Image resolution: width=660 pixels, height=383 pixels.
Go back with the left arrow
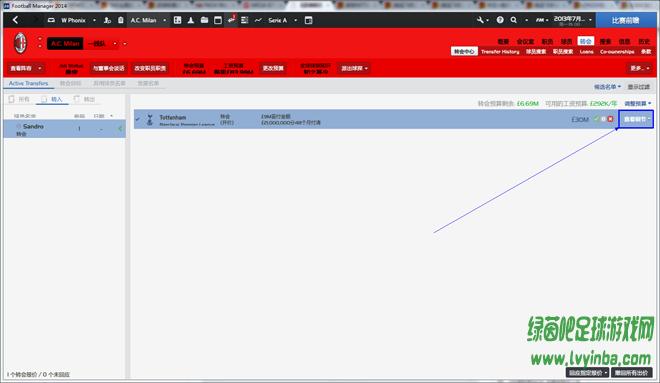(16, 20)
